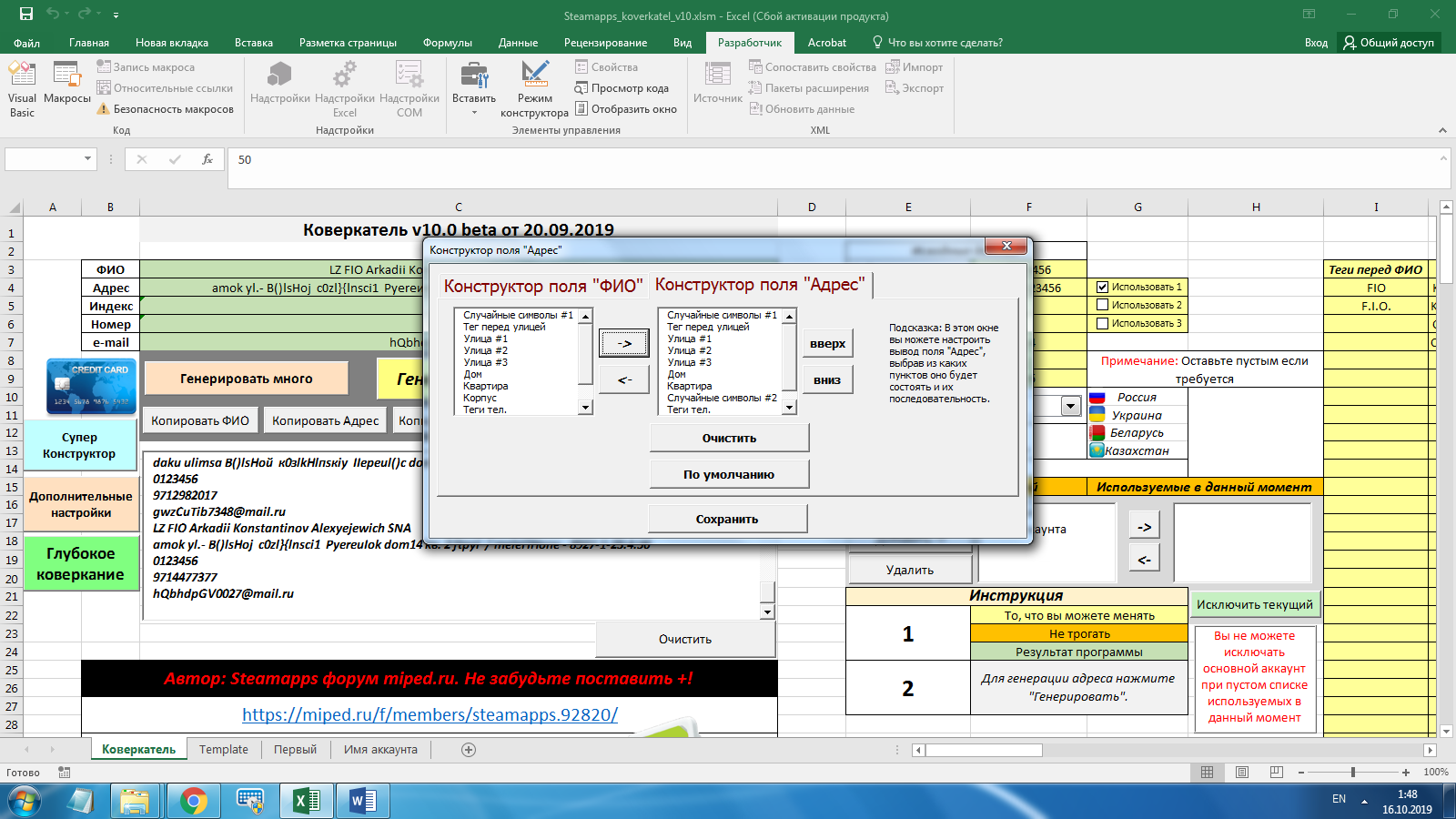Screen dimensions: 1456x819
Task: Click the zoom in plus button
Action: (1406, 772)
